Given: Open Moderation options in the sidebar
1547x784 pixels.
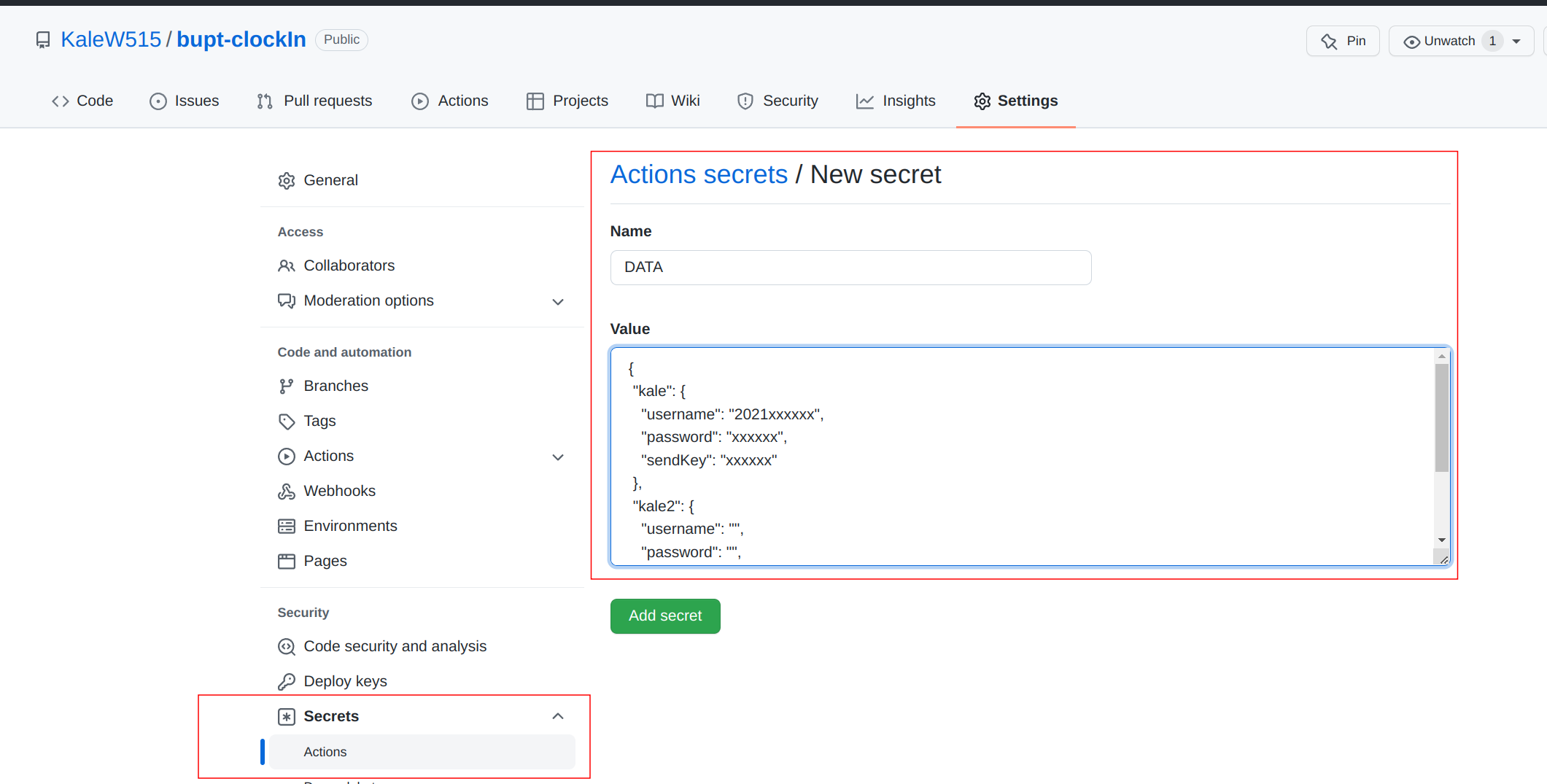Looking at the screenshot, I should coord(422,300).
